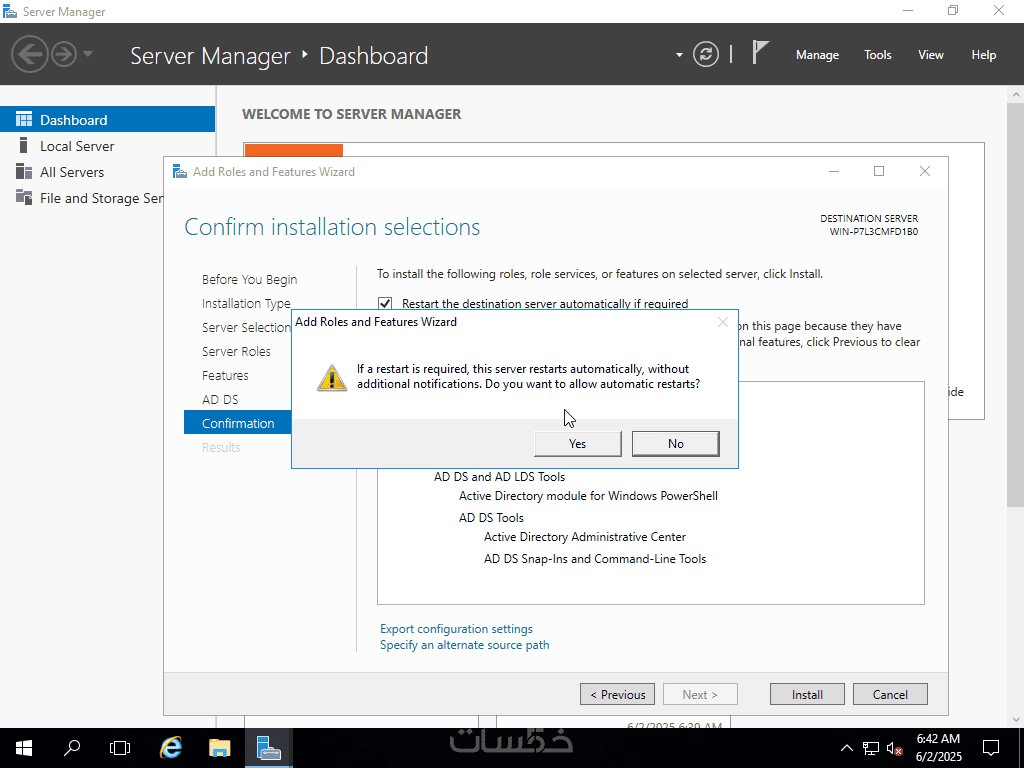Expand the navigation history dropdown arrow

(88, 54)
